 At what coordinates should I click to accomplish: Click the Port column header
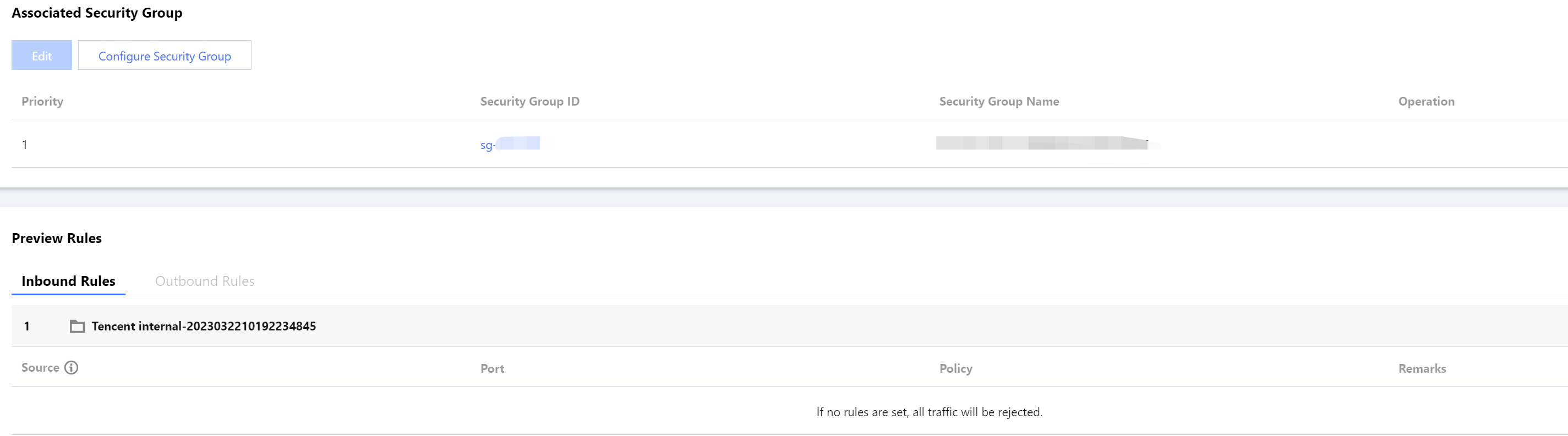(x=492, y=368)
